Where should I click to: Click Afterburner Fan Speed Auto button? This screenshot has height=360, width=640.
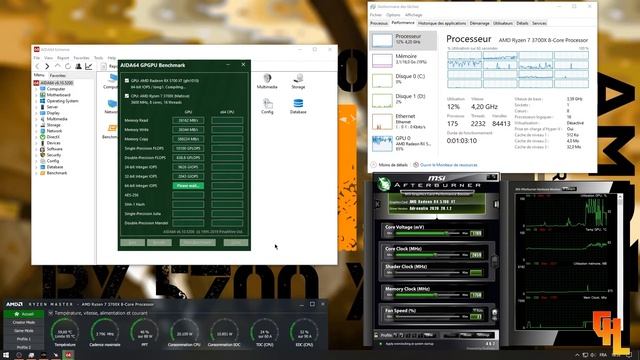[x=478, y=311]
